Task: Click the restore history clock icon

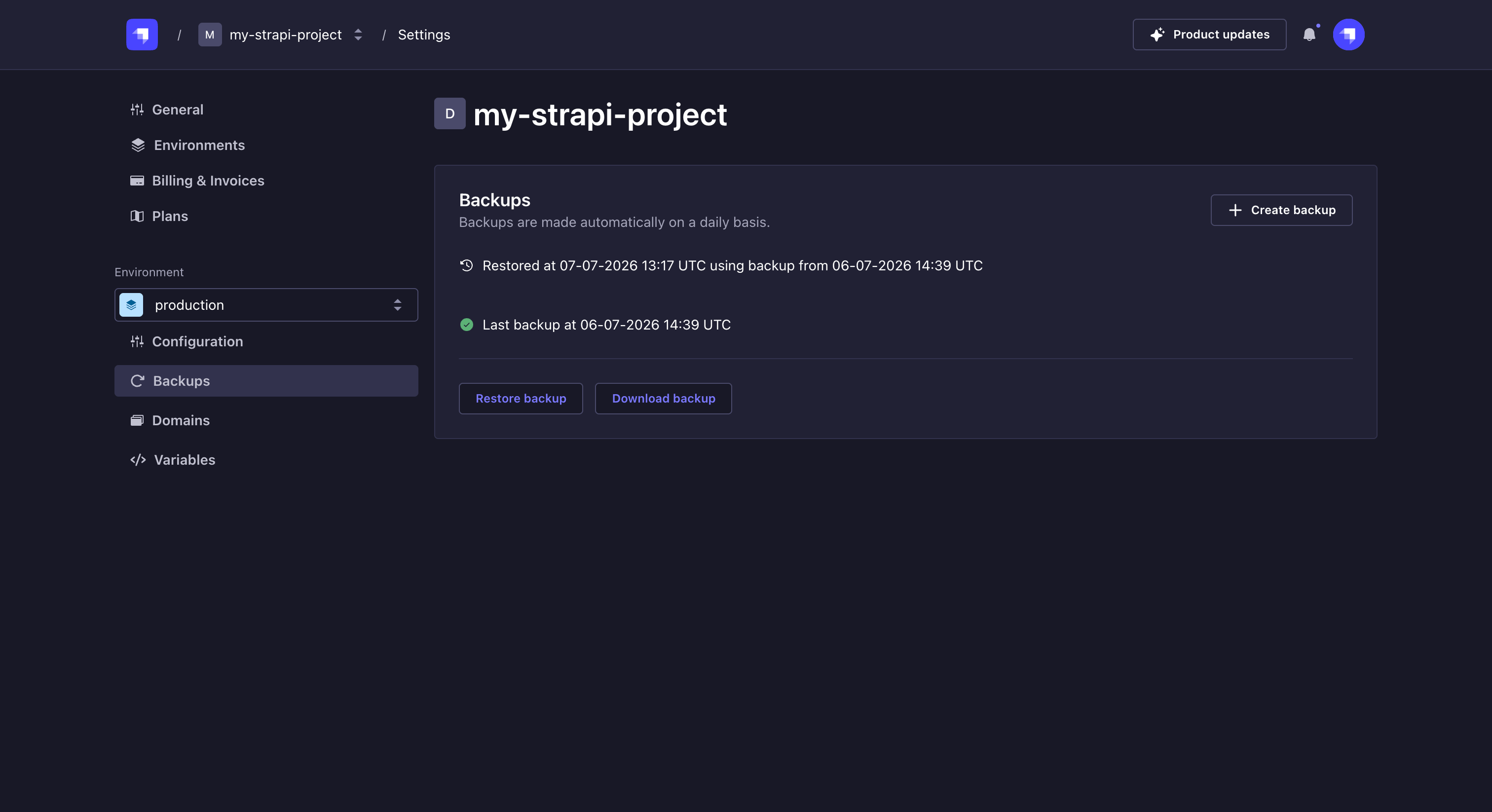Action: pyautogui.click(x=466, y=265)
